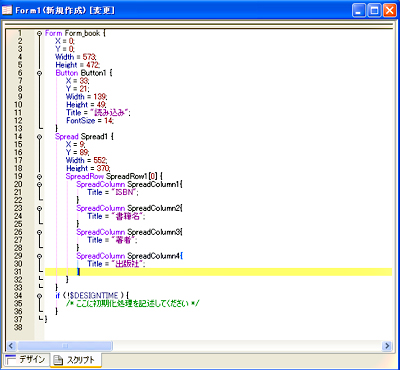Maximize the Form1 window
Image resolution: width=400 pixels, height=370 pixels.
click(x=374, y=11)
